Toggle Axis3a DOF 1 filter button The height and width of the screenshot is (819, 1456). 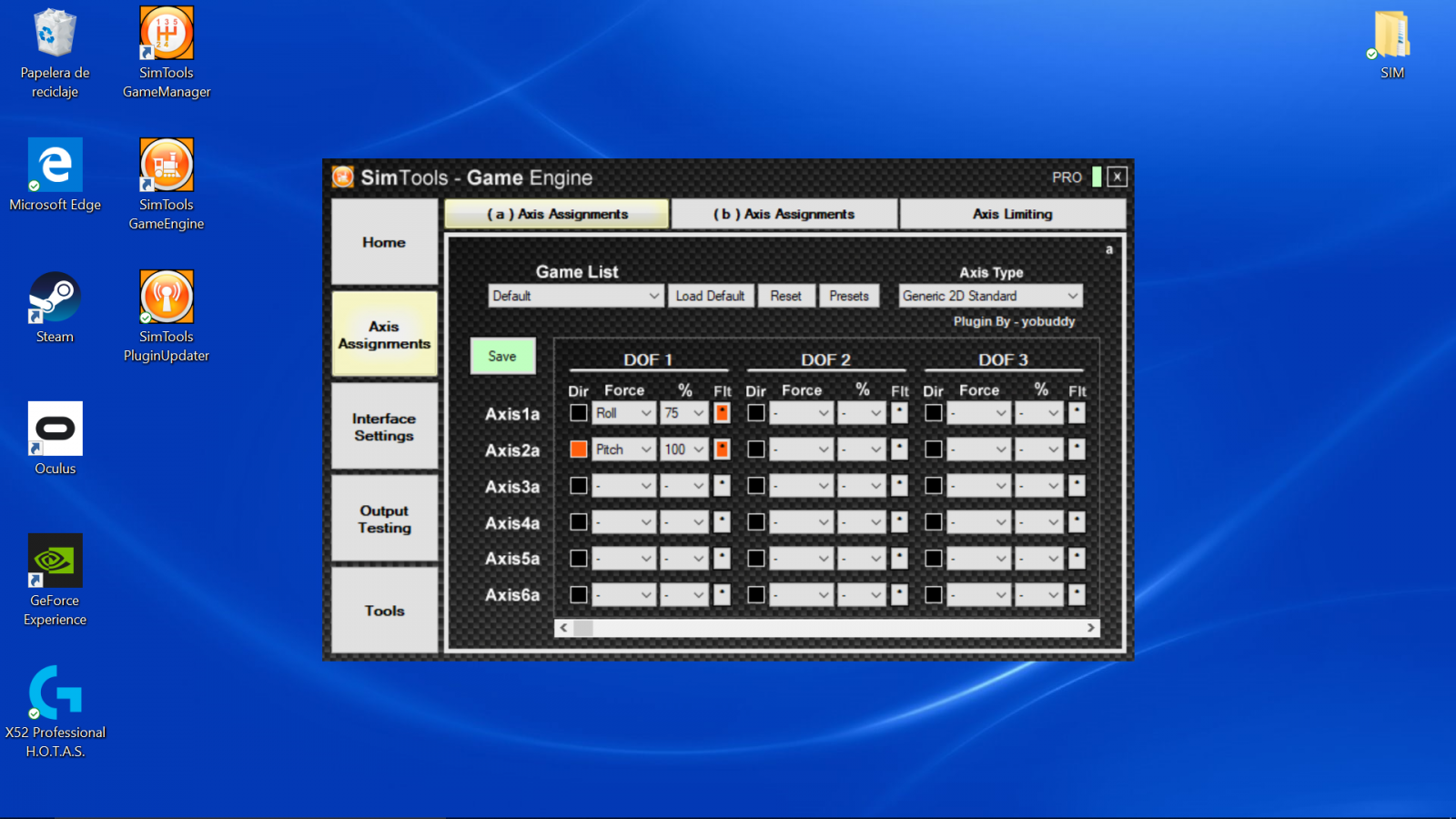(722, 486)
